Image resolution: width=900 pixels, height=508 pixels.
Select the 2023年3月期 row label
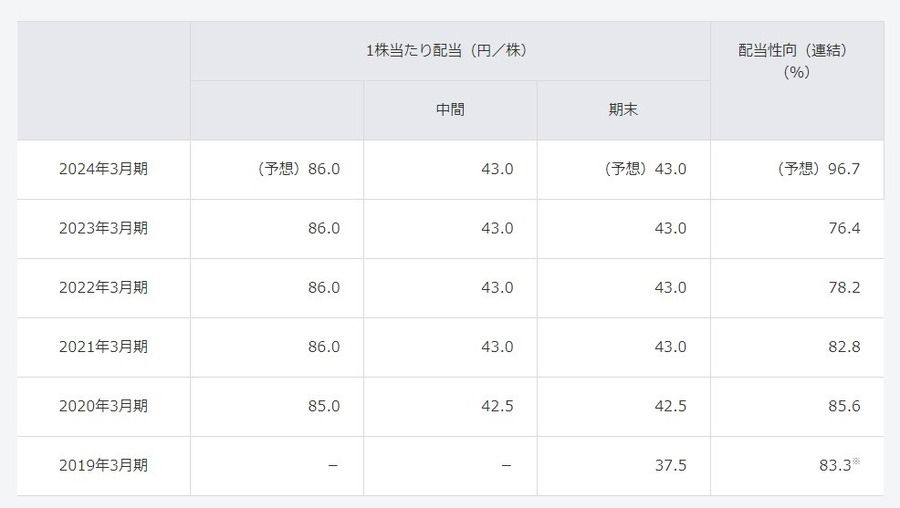pos(104,228)
